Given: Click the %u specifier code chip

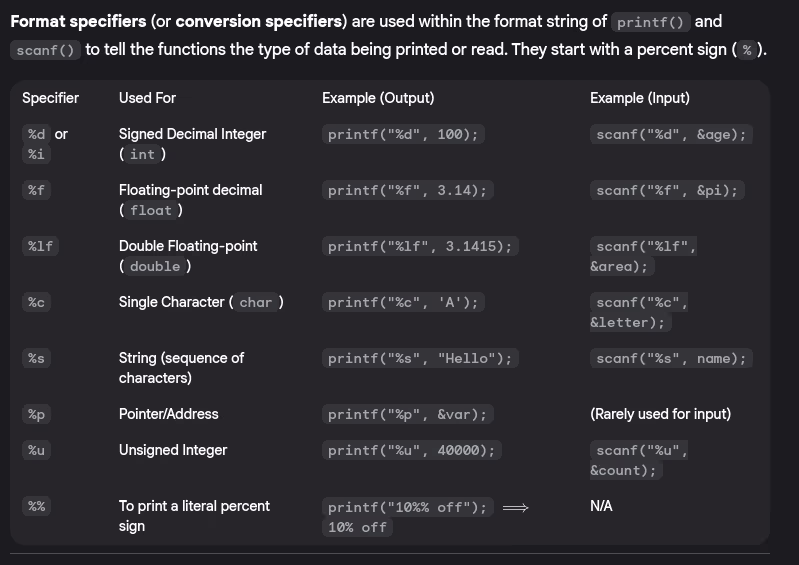Looking at the screenshot, I should pyautogui.click(x=37, y=450).
